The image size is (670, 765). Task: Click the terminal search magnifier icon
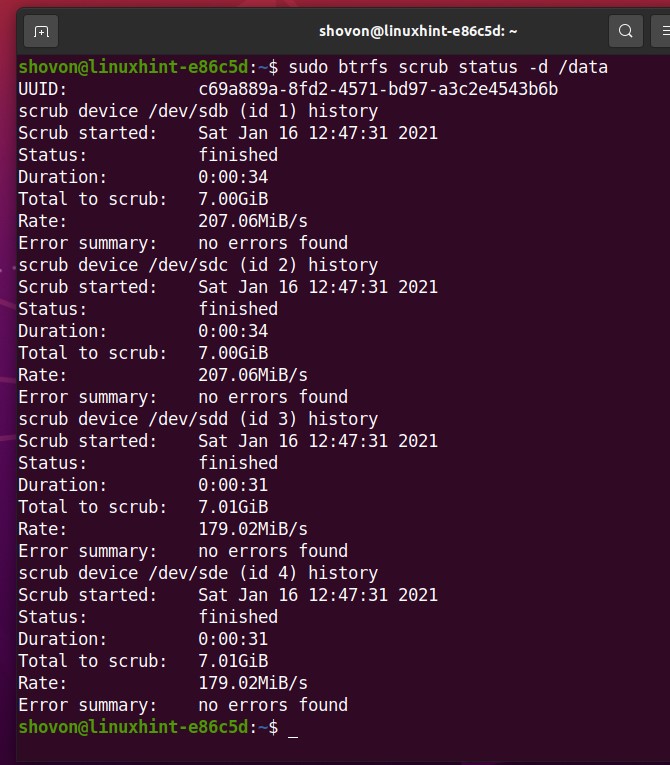pyautogui.click(x=625, y=31)
